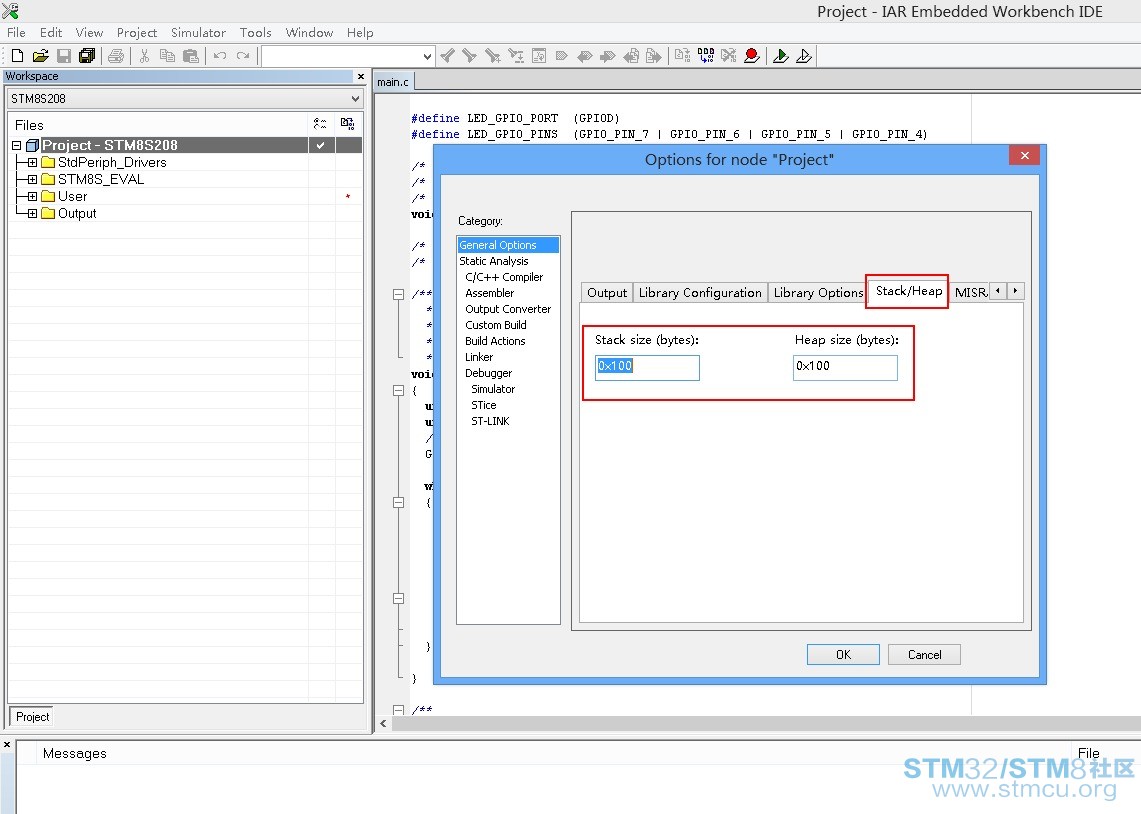Screen dimensions: 1141x814
Task: Toggle a breakpoint with the red dot icon
Action: (x=752, y=56)
